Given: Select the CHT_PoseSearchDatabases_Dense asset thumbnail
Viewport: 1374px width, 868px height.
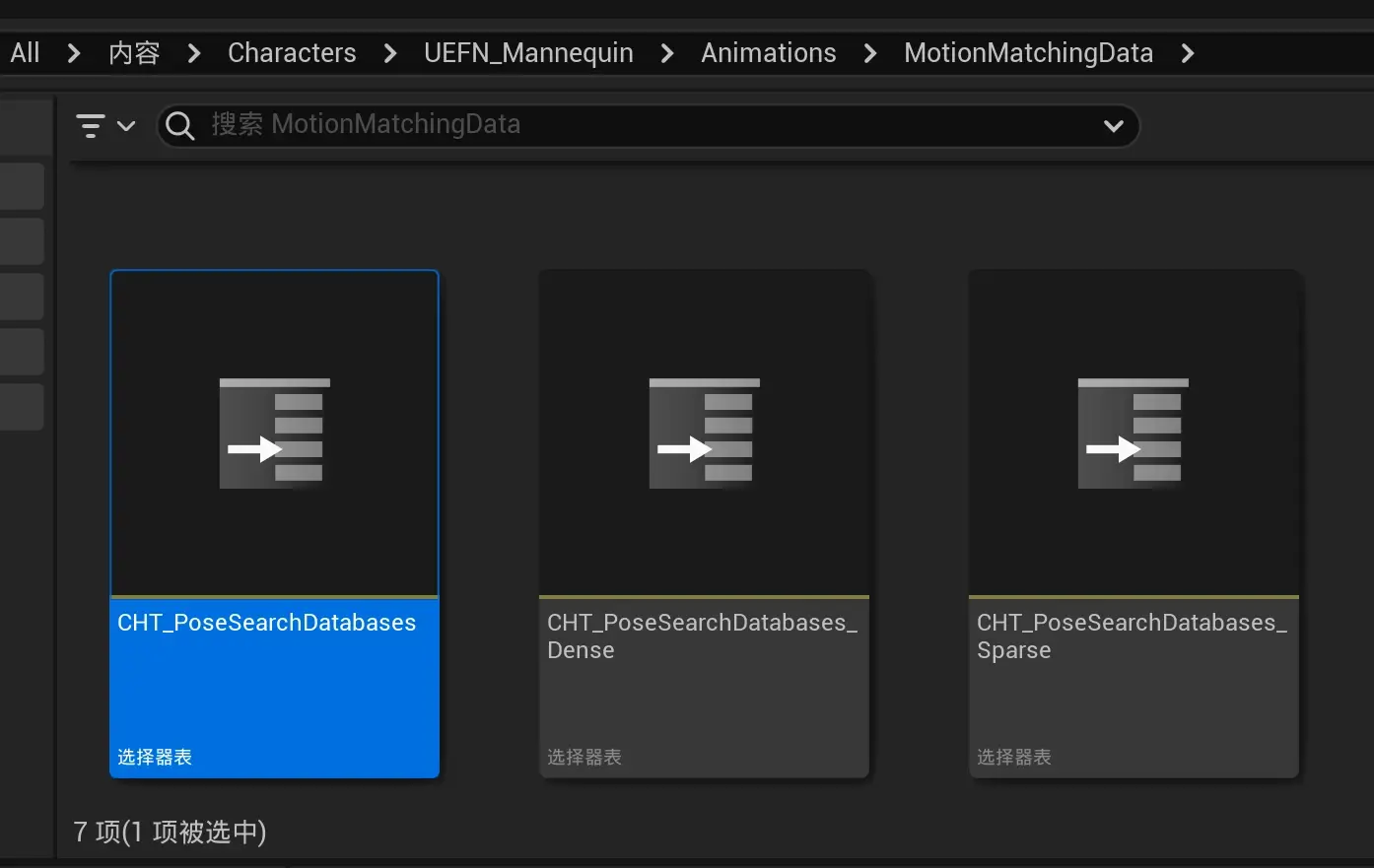Looking at the screenshot, I should [x=705, y=434].
